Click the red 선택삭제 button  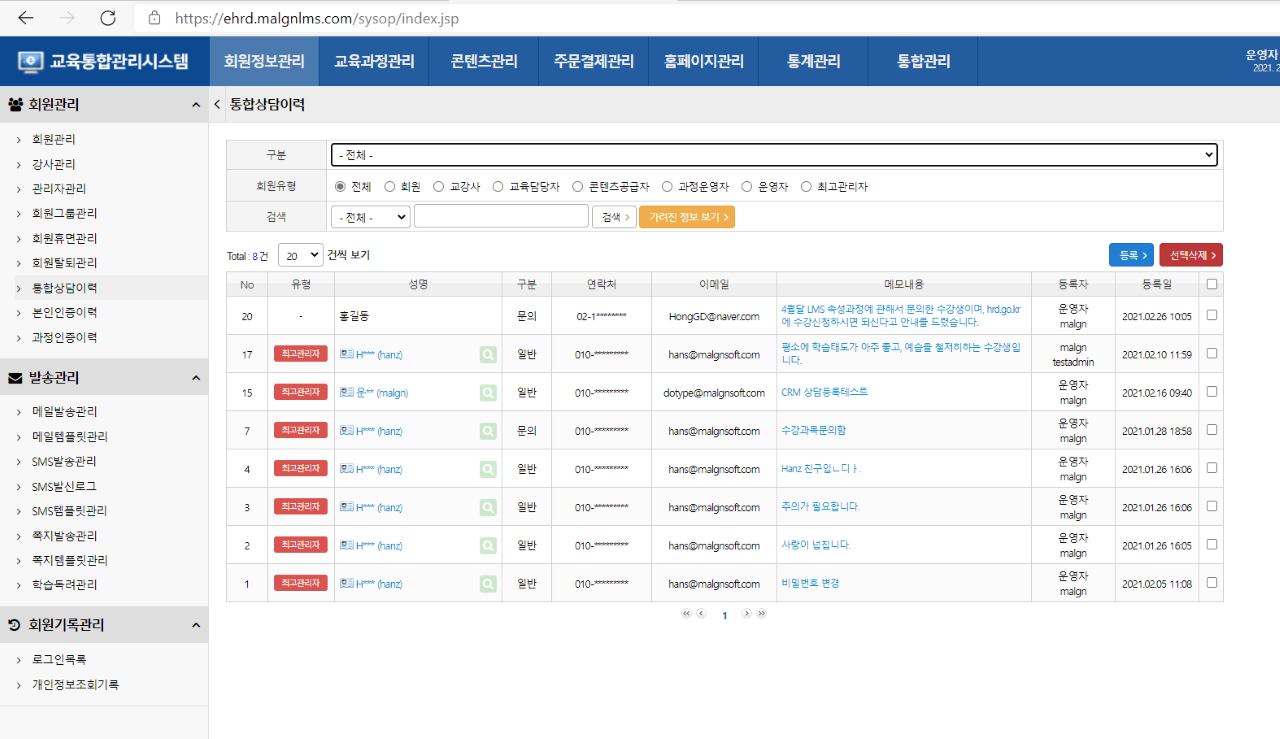coord(1191,255)
